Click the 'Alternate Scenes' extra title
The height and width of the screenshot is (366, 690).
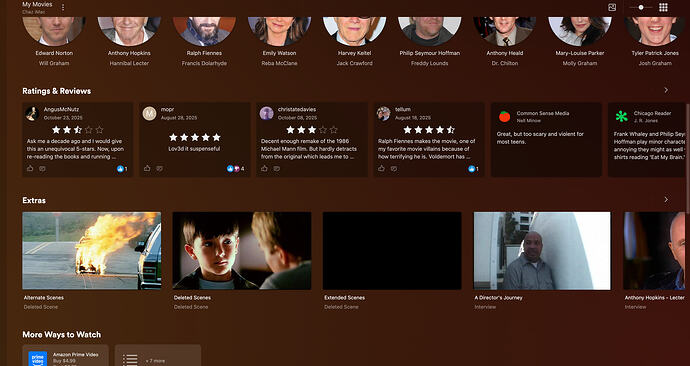(x=44, y=298)
